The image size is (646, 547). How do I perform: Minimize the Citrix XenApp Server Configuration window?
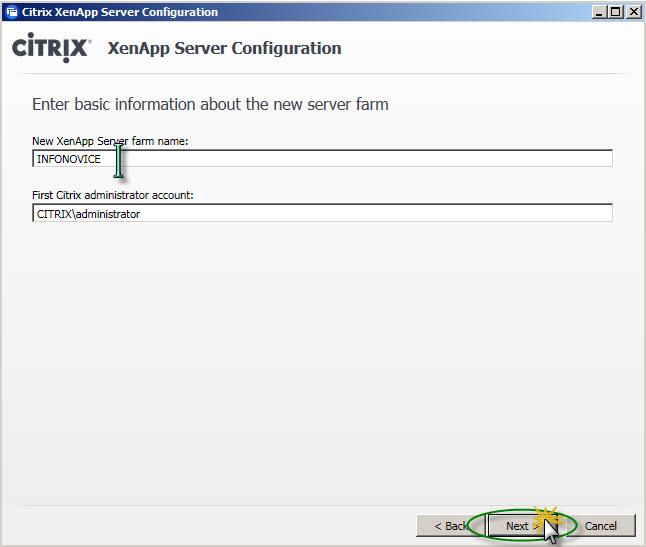(x=599, y=12)
